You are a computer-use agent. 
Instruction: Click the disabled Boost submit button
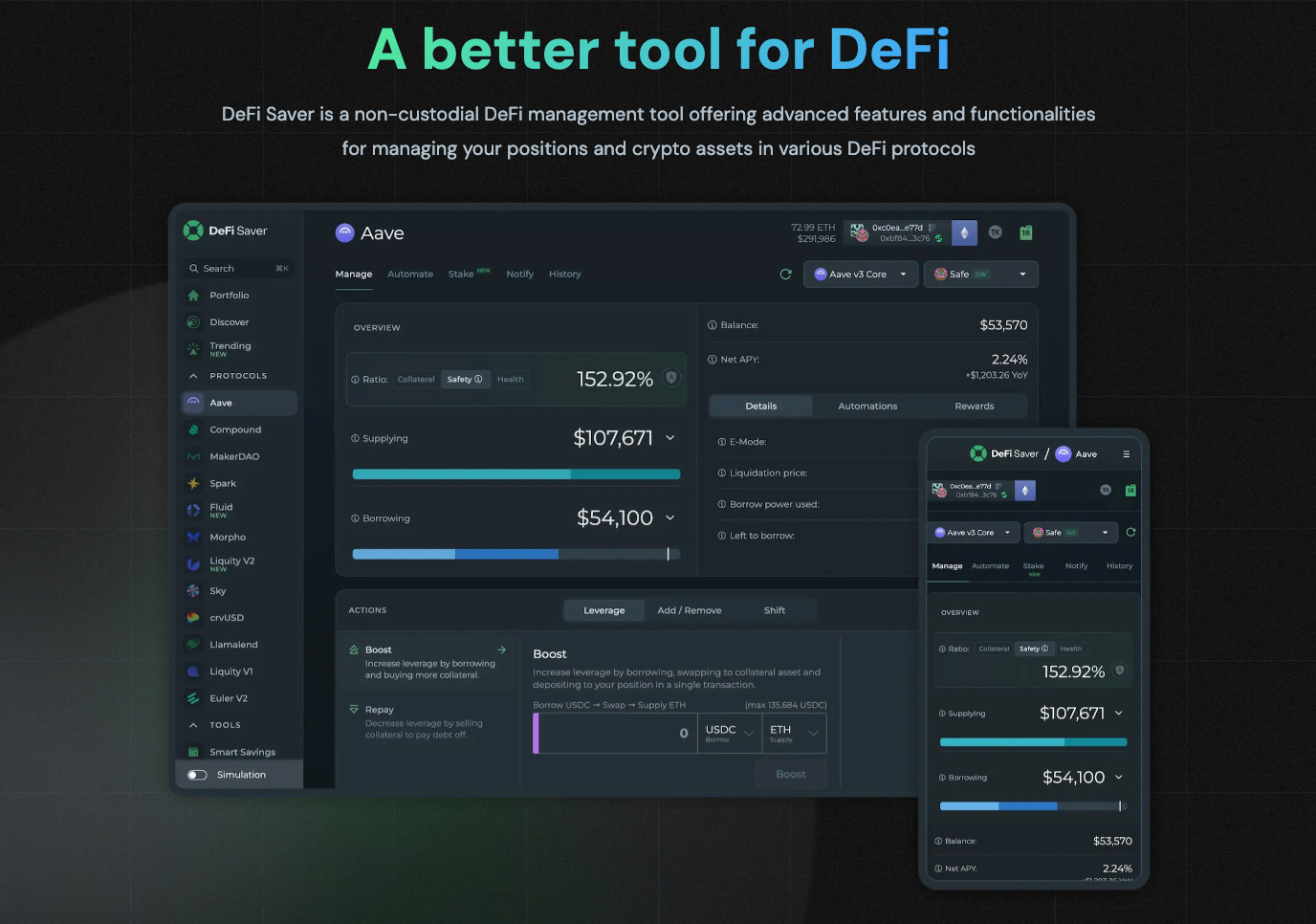791,775
